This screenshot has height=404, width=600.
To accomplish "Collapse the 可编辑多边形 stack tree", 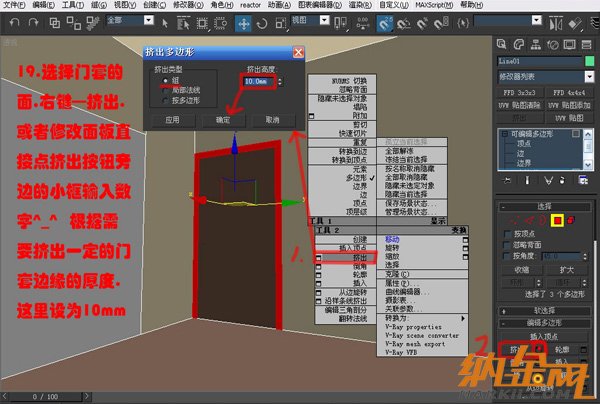I will (x=505, y=134).
